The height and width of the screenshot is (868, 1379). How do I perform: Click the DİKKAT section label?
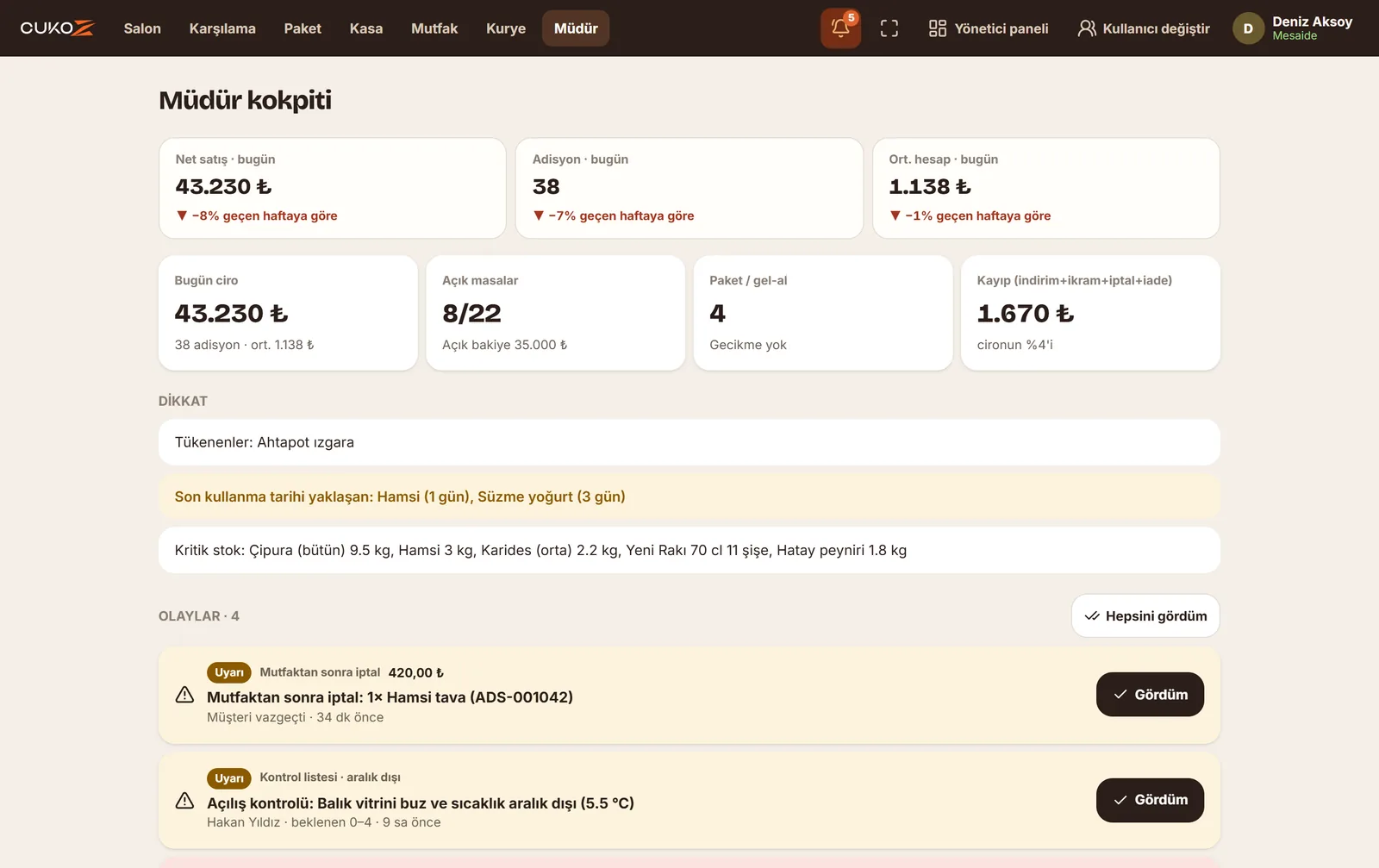click(183, 401)
